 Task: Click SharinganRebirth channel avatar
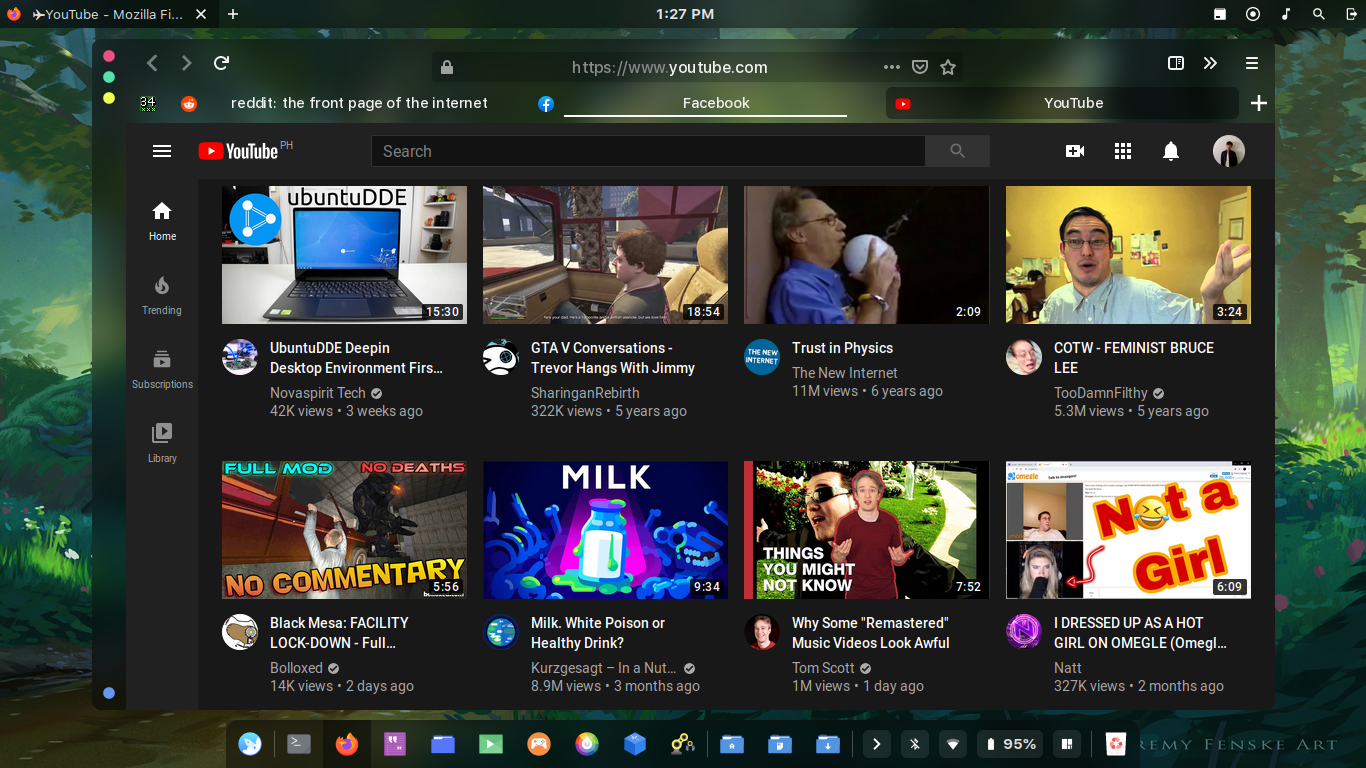coord(501,357)
